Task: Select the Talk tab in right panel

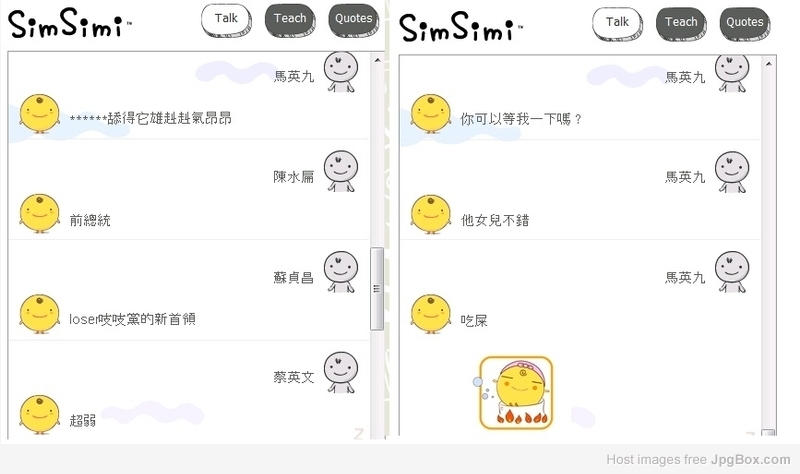Action: tap(617, 23)
